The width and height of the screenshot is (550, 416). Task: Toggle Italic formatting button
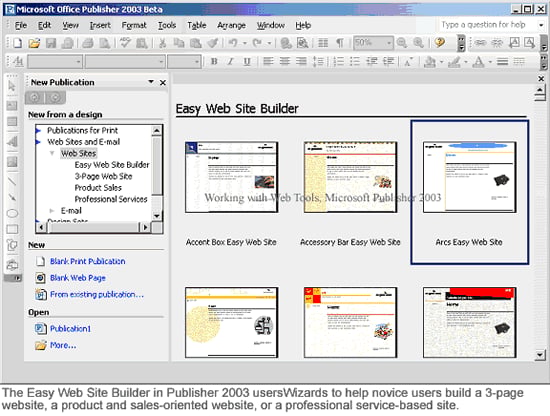coord(230,62)
